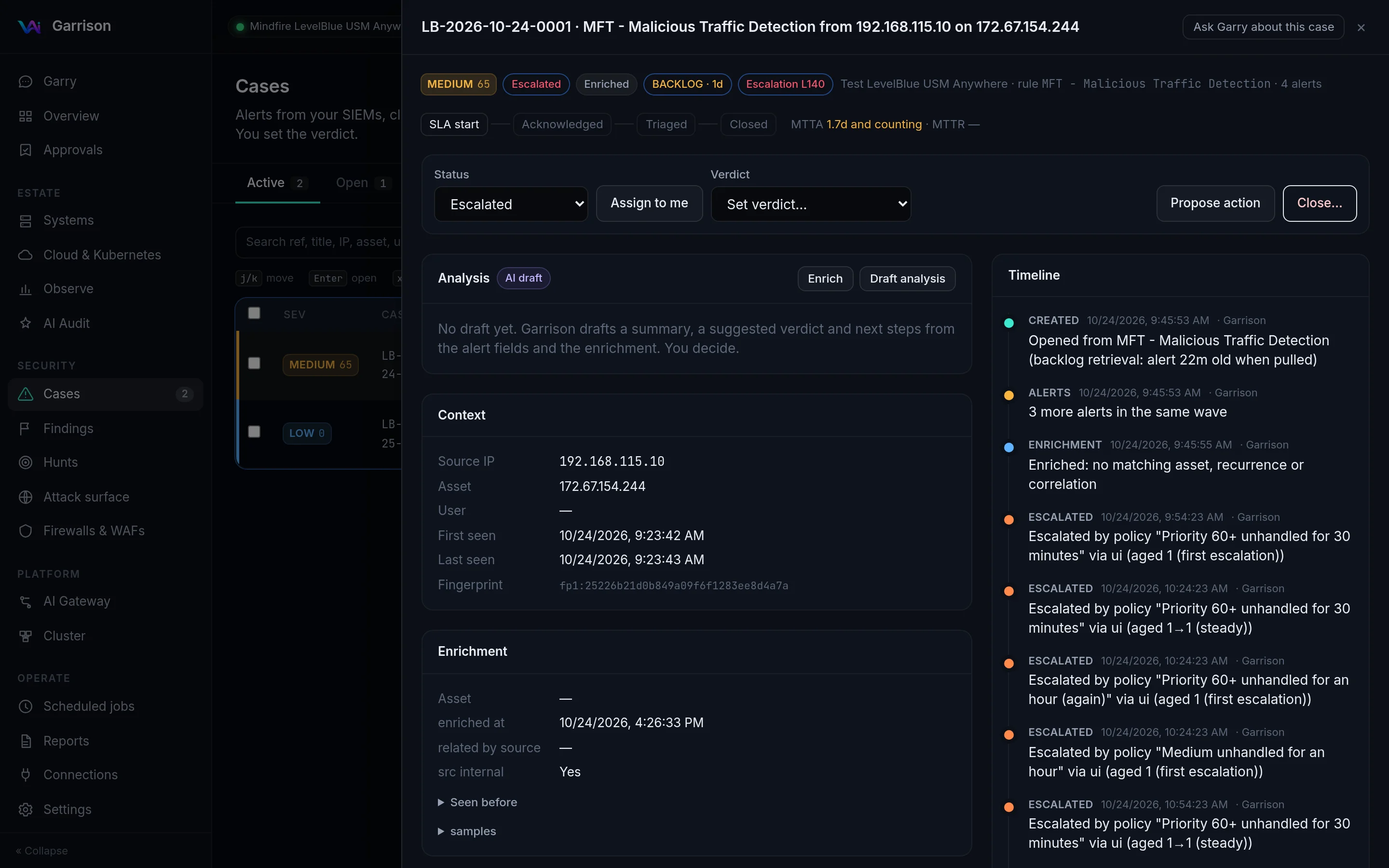Open Garry chat icon in sidebar

pyautogui.click(x=25, y=81)
